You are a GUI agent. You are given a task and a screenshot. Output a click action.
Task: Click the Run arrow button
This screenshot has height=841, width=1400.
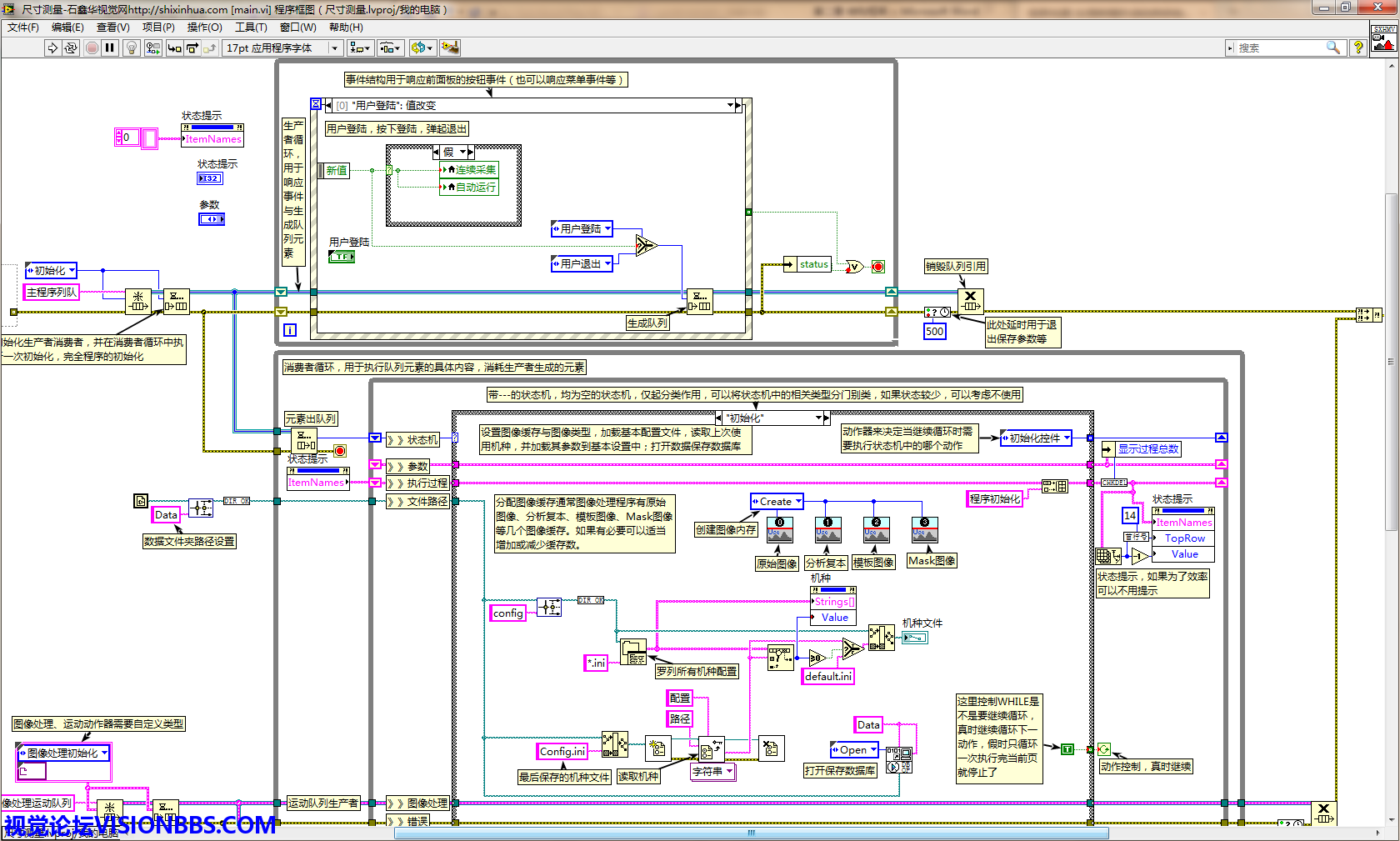pos(52,48)
